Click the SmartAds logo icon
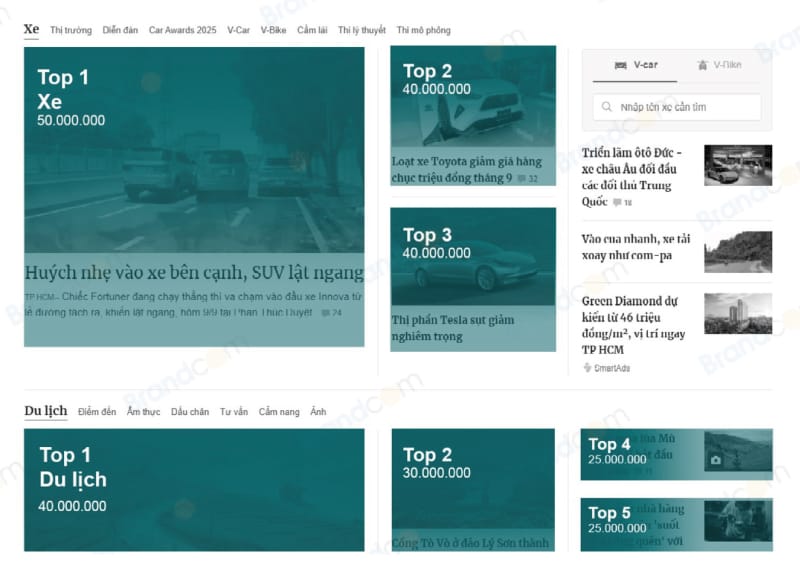Screen dimensions: 800x566 click(587, 368)
